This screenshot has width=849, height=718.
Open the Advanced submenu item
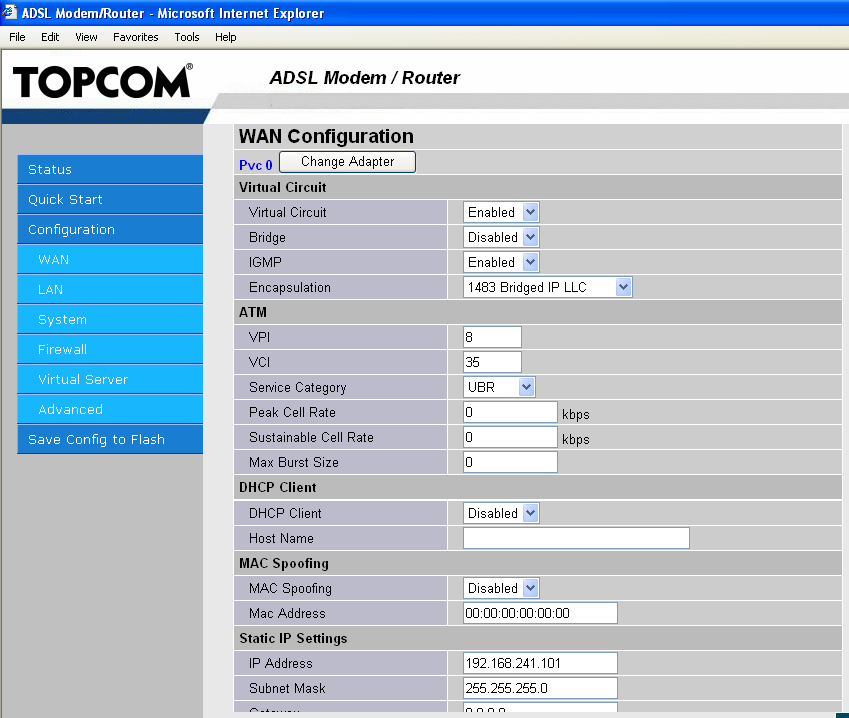click(x=110, y=409)
